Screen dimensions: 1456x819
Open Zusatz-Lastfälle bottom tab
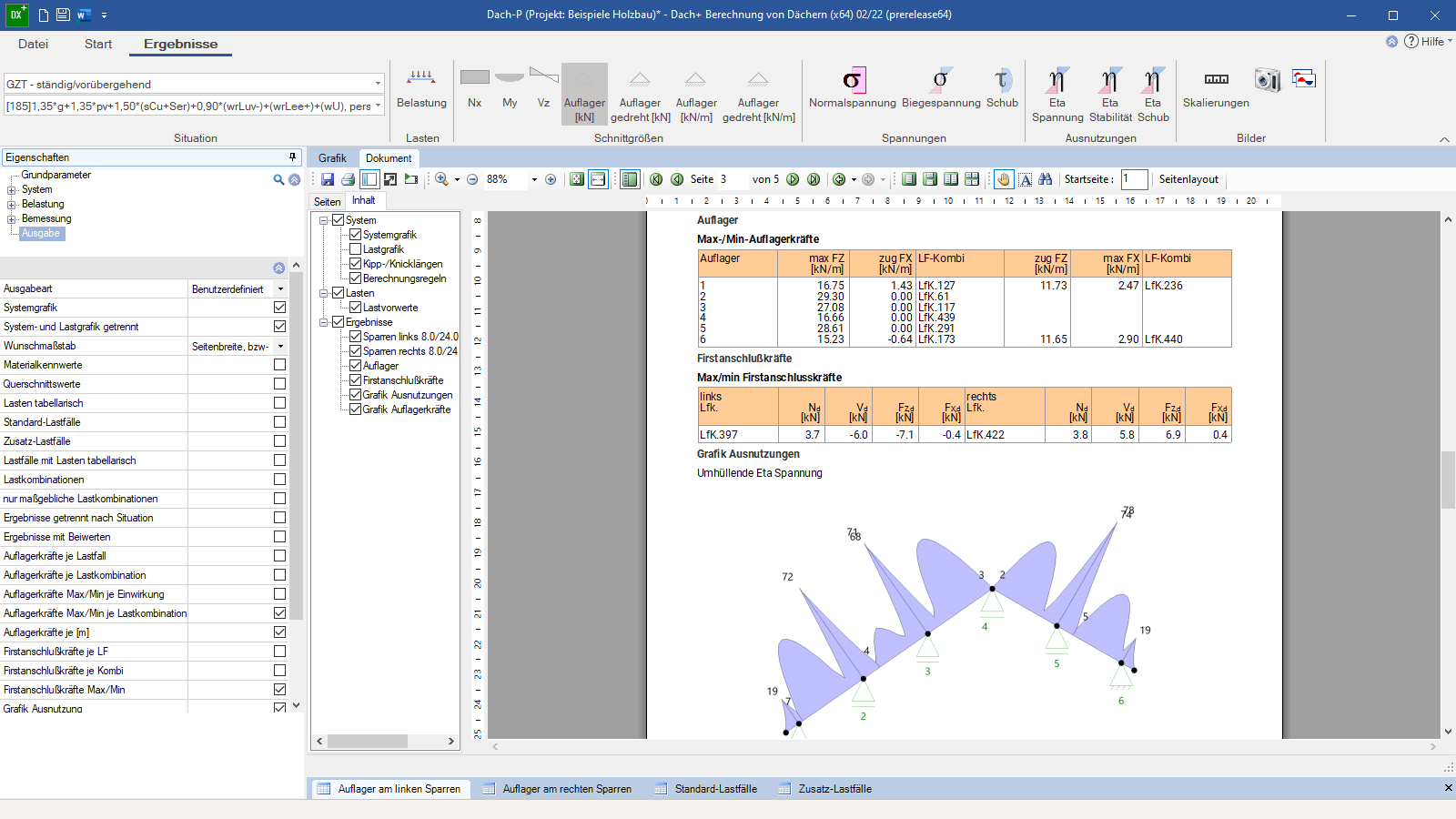tap(826, 789)
